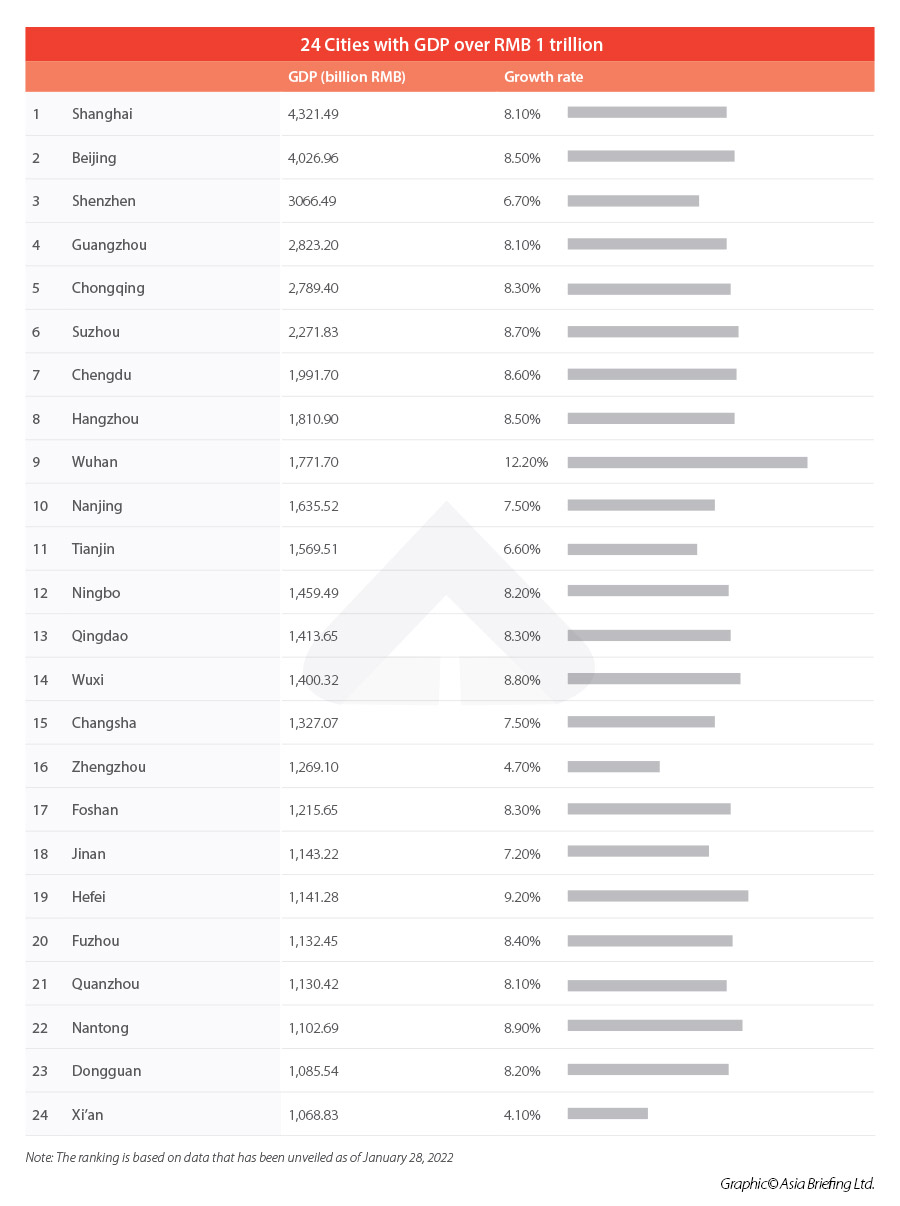900x1206 pixels.
Task: Click the table title about 24 cities
Action: (x=451, y=45)
